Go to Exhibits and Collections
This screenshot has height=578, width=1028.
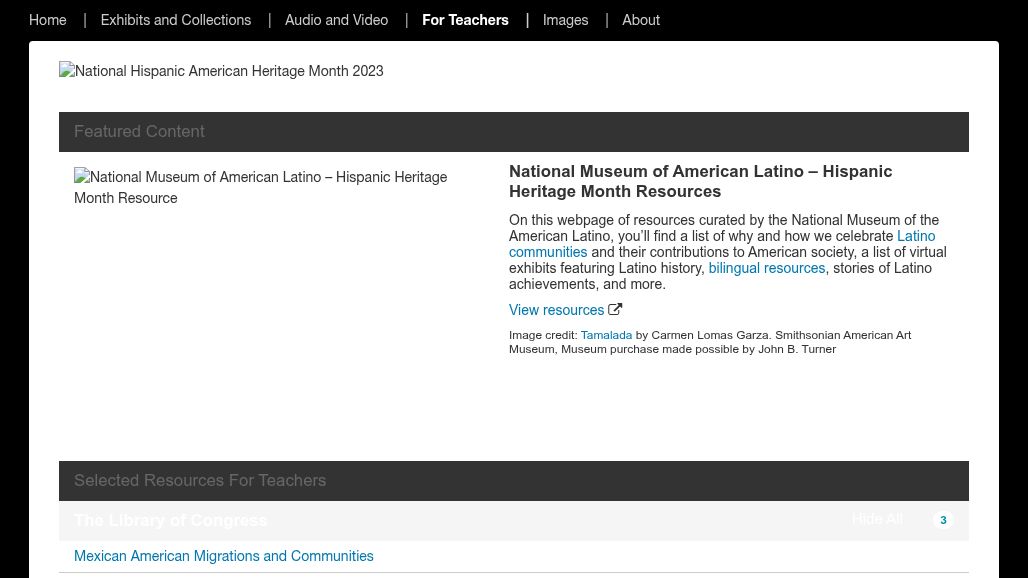pyautogui.click(x=176, y=20)
